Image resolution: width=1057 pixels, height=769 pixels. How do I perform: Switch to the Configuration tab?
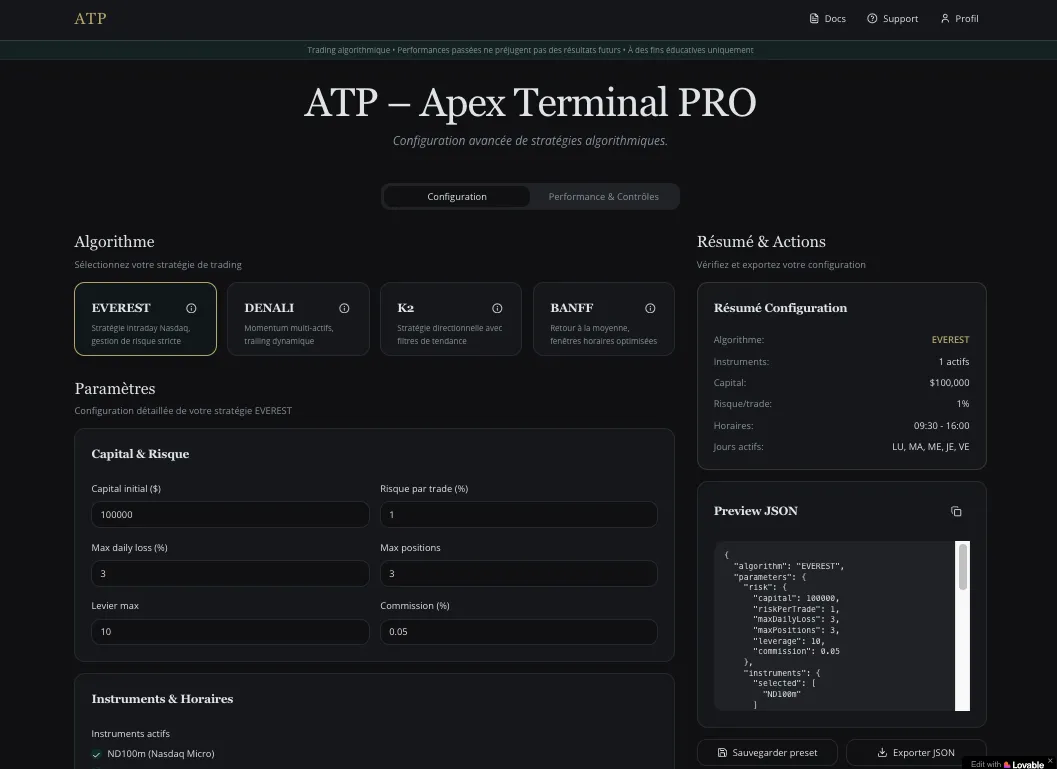pos(456,197)
